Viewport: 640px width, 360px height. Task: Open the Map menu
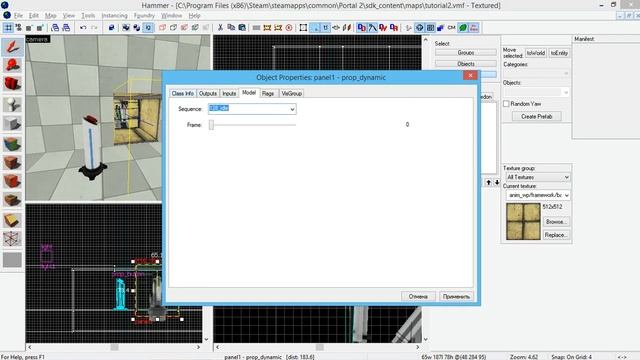pyautogui.click(x=51, y=16)
